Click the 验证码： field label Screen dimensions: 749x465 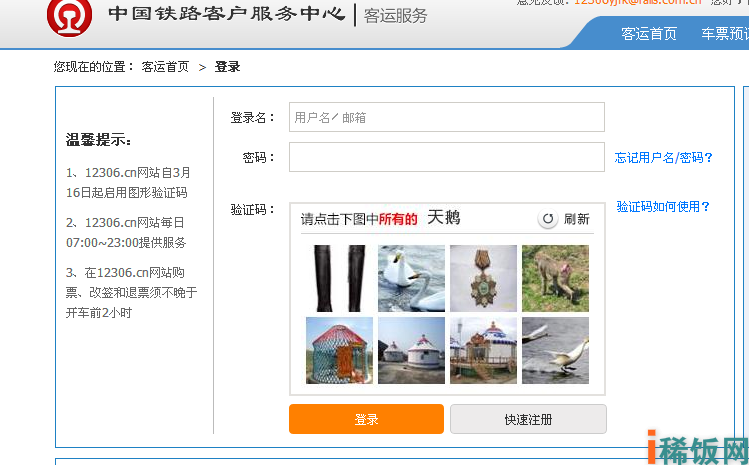click(x=253, y=209)
